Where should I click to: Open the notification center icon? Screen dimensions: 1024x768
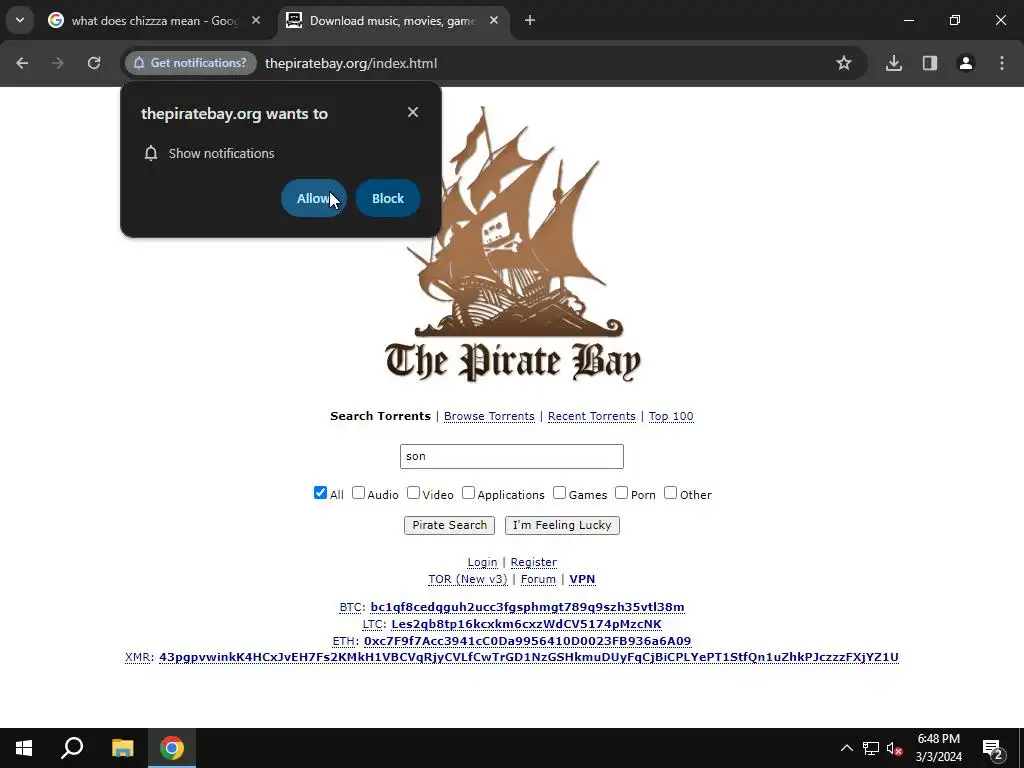[x=993, y=749]
